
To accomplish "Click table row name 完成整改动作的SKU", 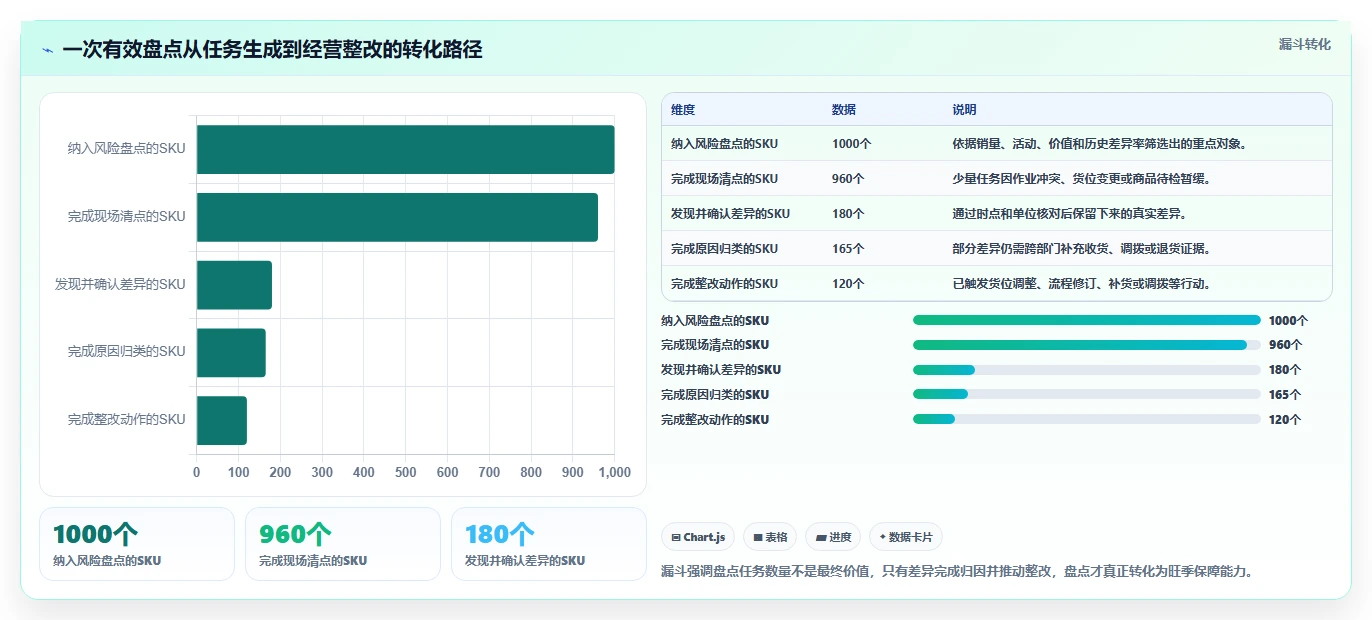I will point(724,284).
